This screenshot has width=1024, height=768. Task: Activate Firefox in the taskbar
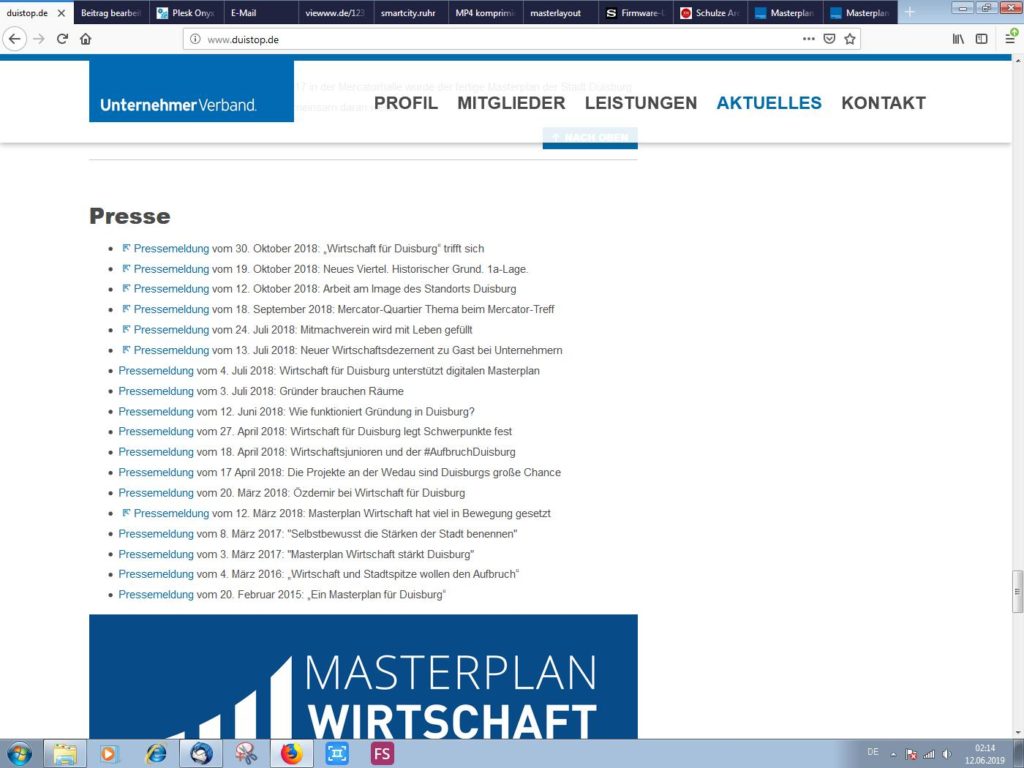tap(291, 754)
